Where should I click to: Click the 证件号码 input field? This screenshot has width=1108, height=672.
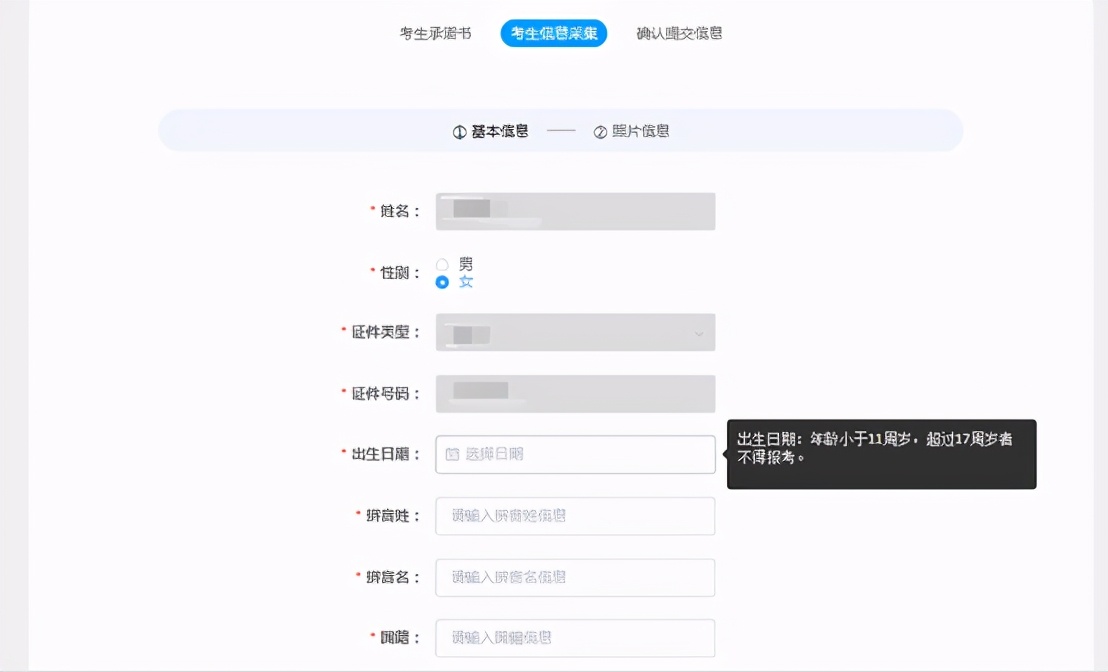click(575, 393)
